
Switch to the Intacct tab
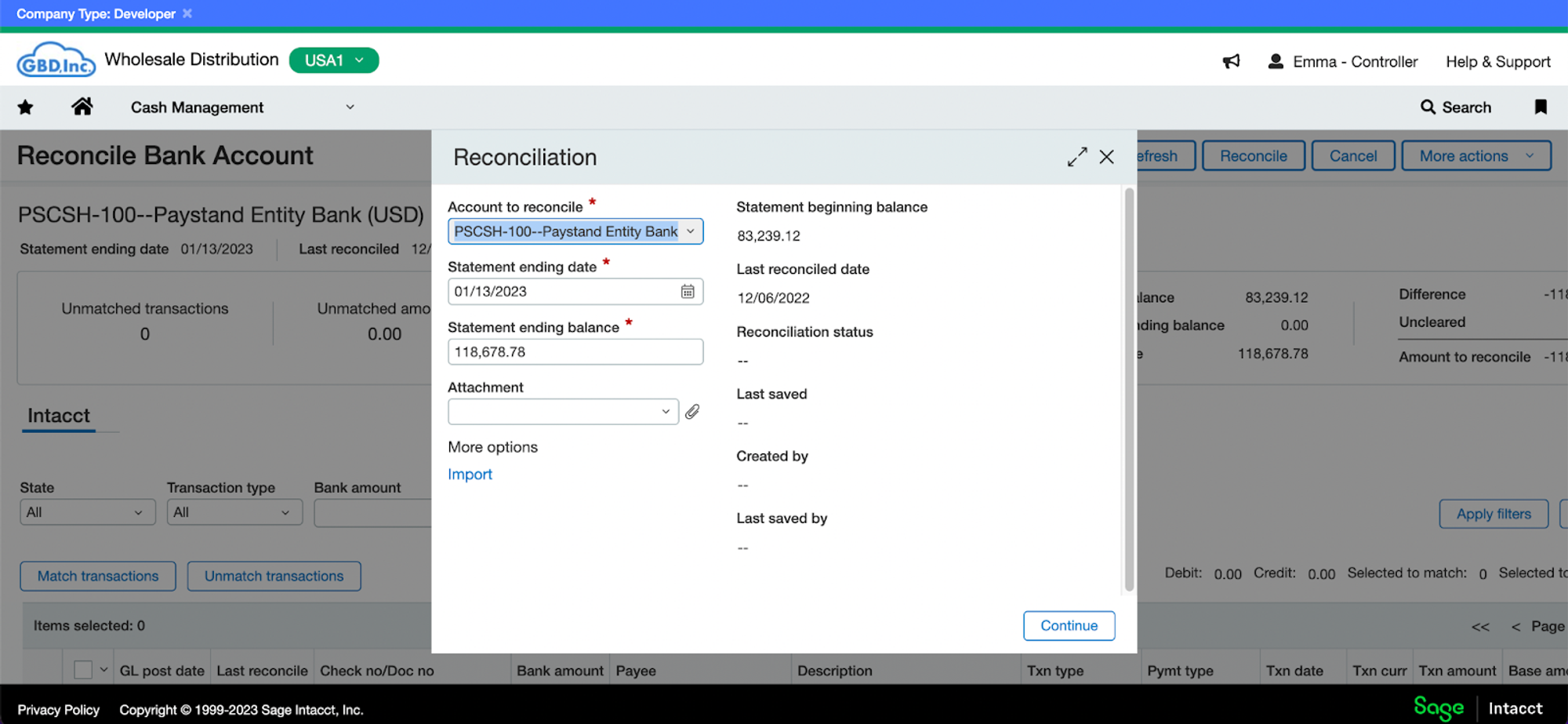tap(59, 415)
